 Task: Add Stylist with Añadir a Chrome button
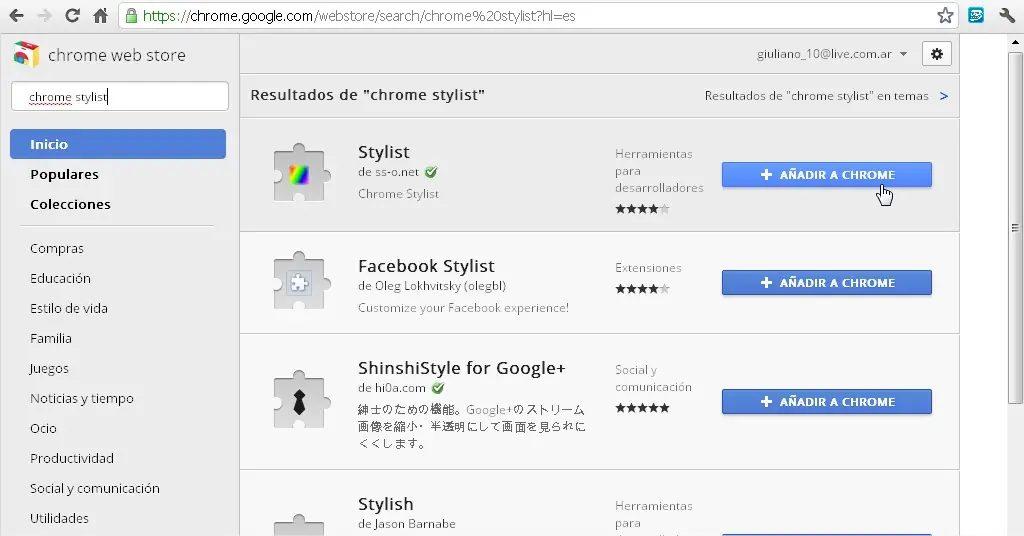click(827, 175)
